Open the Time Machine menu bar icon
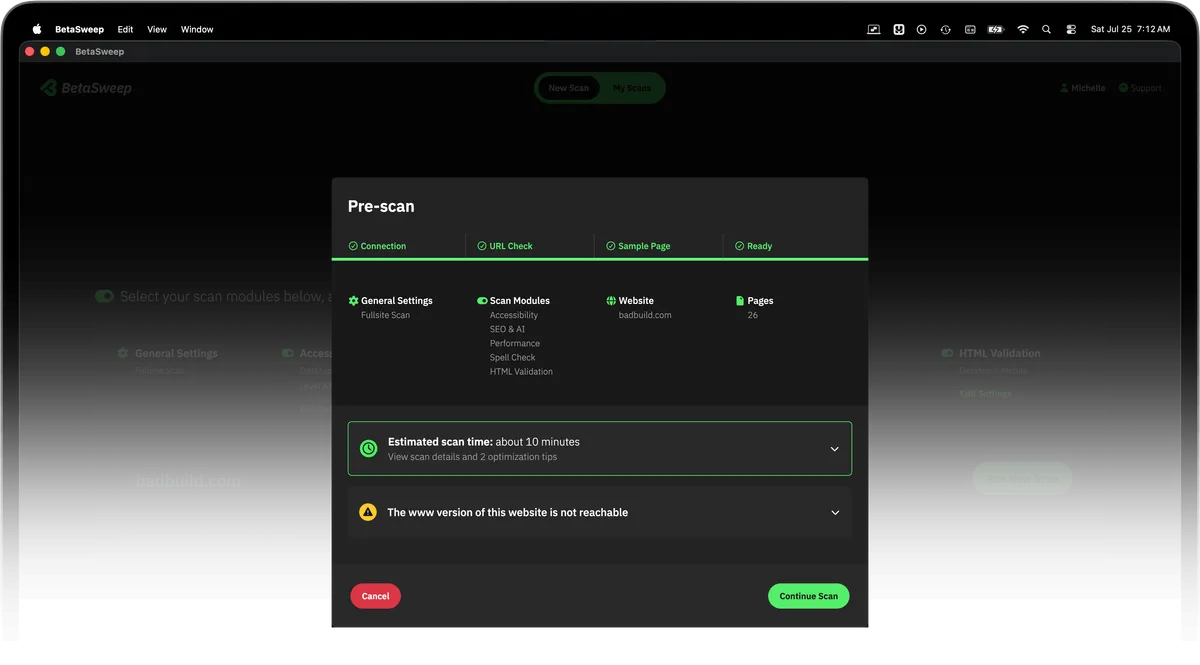Image resolution: width=1200 pixels, height=665 pixels. point(946,29)
